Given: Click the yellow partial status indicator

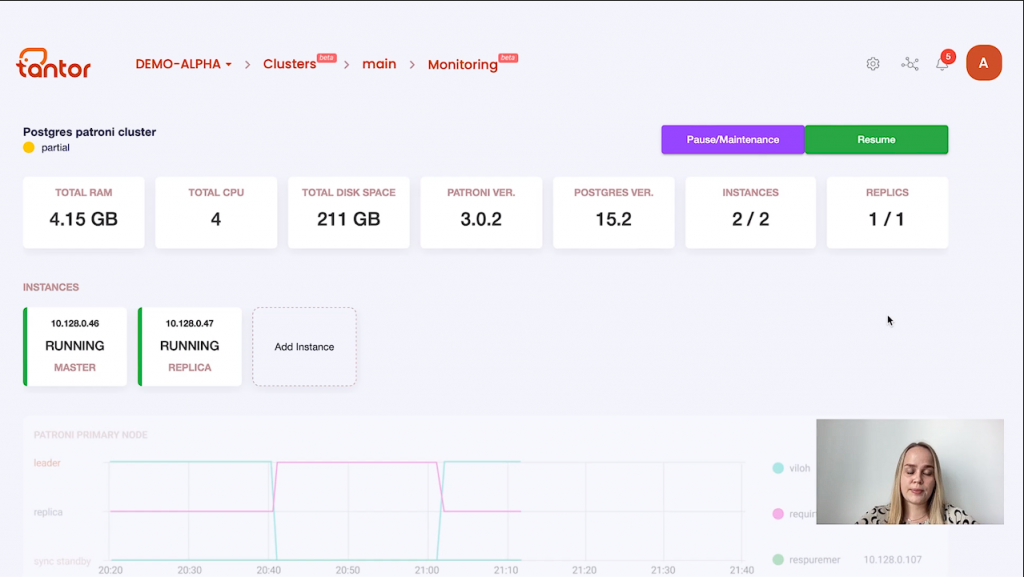Looking at the screenshot, I should pyautogui.click(x=29, y=148).
